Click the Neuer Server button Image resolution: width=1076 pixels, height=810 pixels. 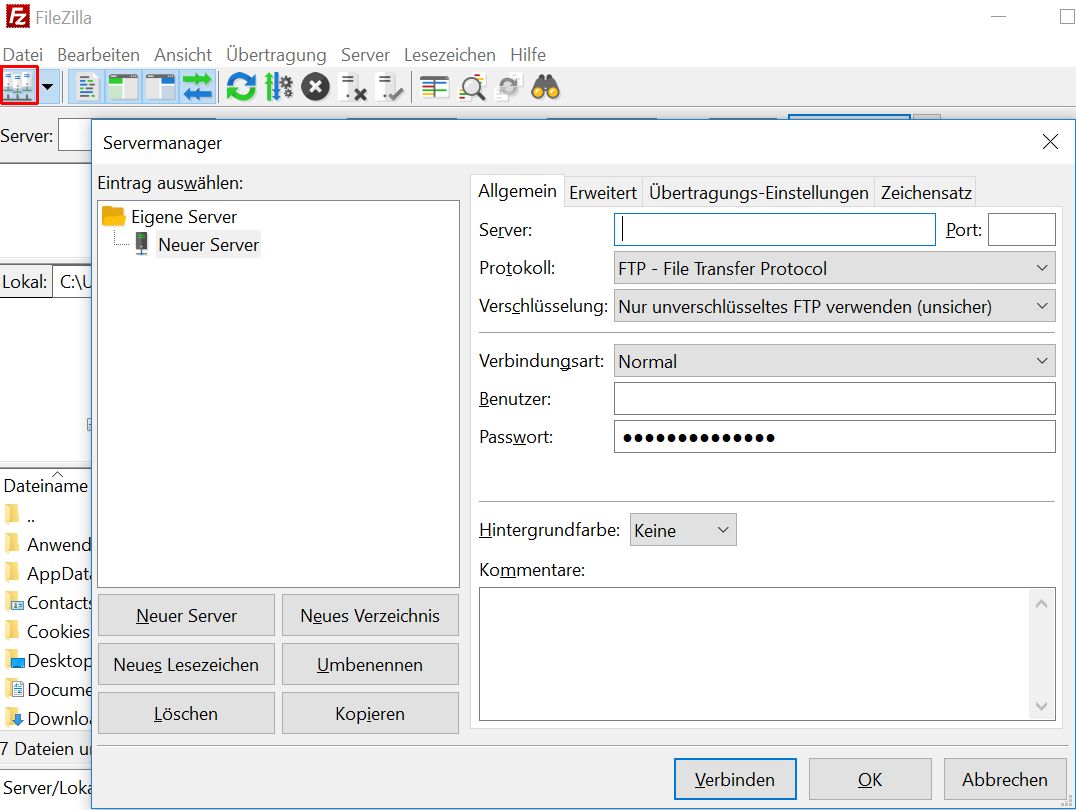tap(187, 616)
